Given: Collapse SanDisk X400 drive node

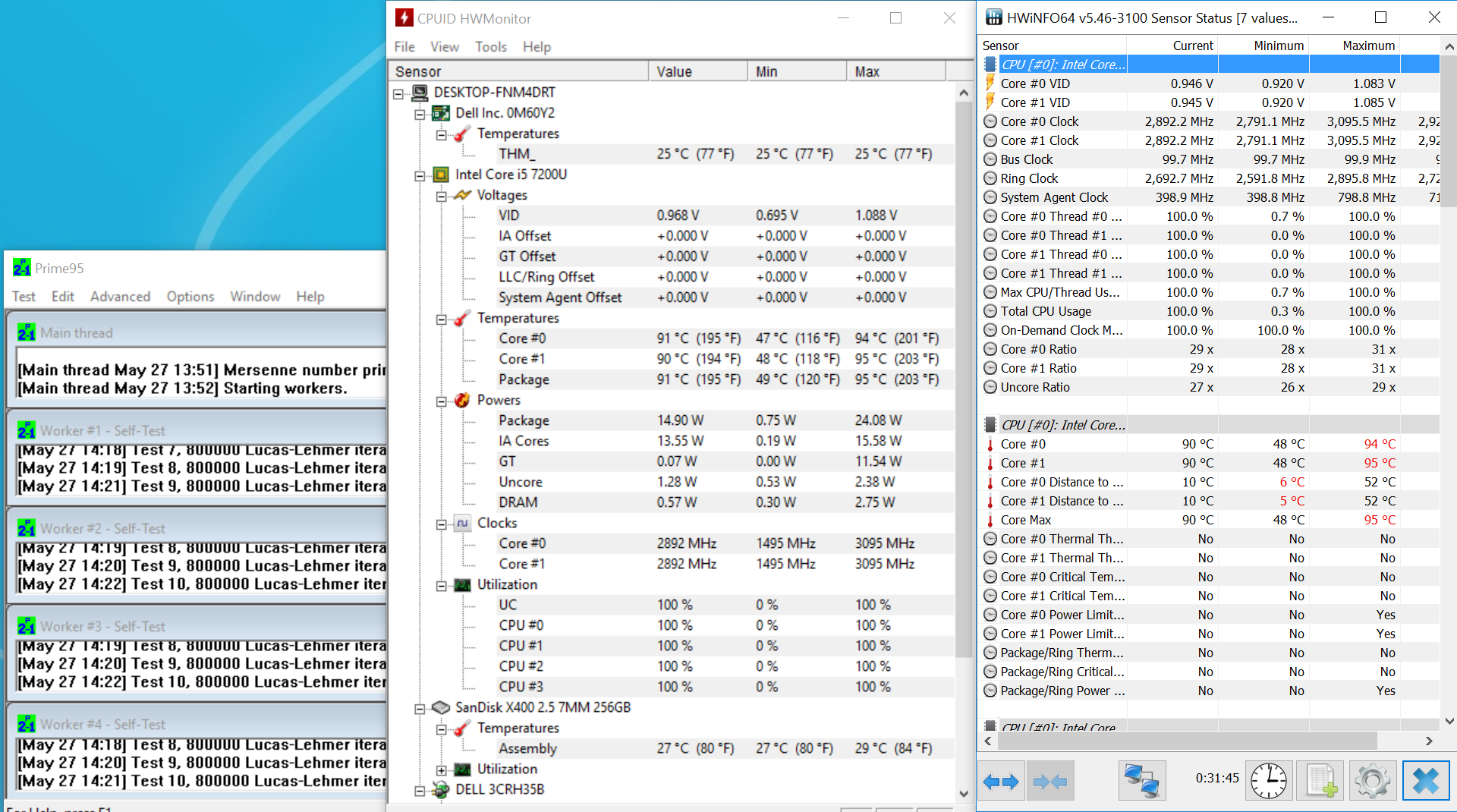Looking at the screenshot, I should pos(420,709).
